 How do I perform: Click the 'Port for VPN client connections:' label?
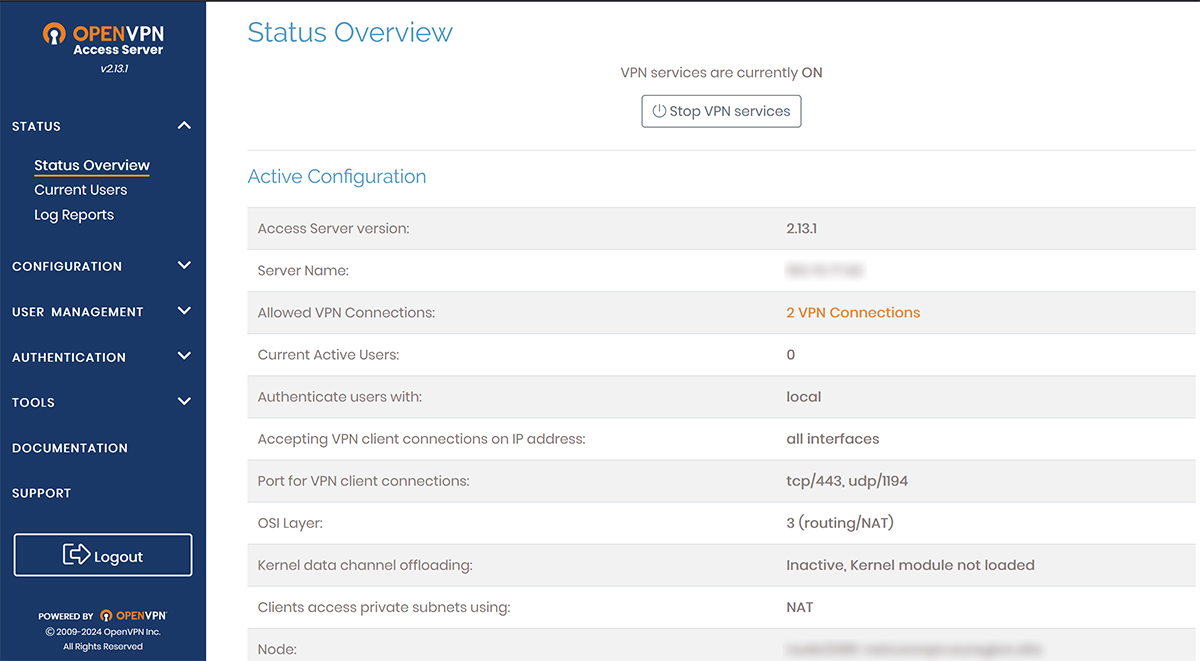pos(364,481)
